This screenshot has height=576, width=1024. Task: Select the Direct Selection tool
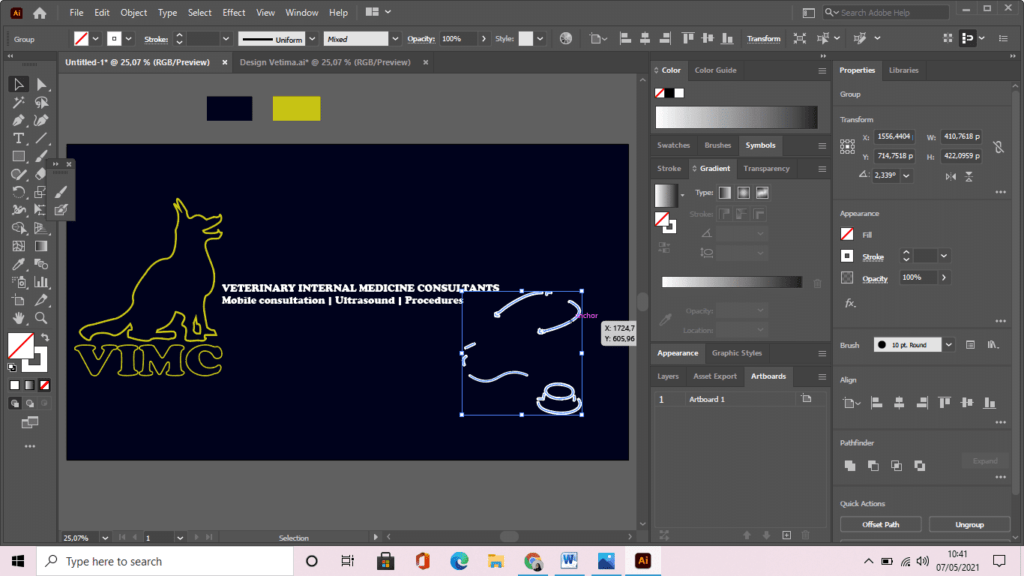tap(41, 84)
